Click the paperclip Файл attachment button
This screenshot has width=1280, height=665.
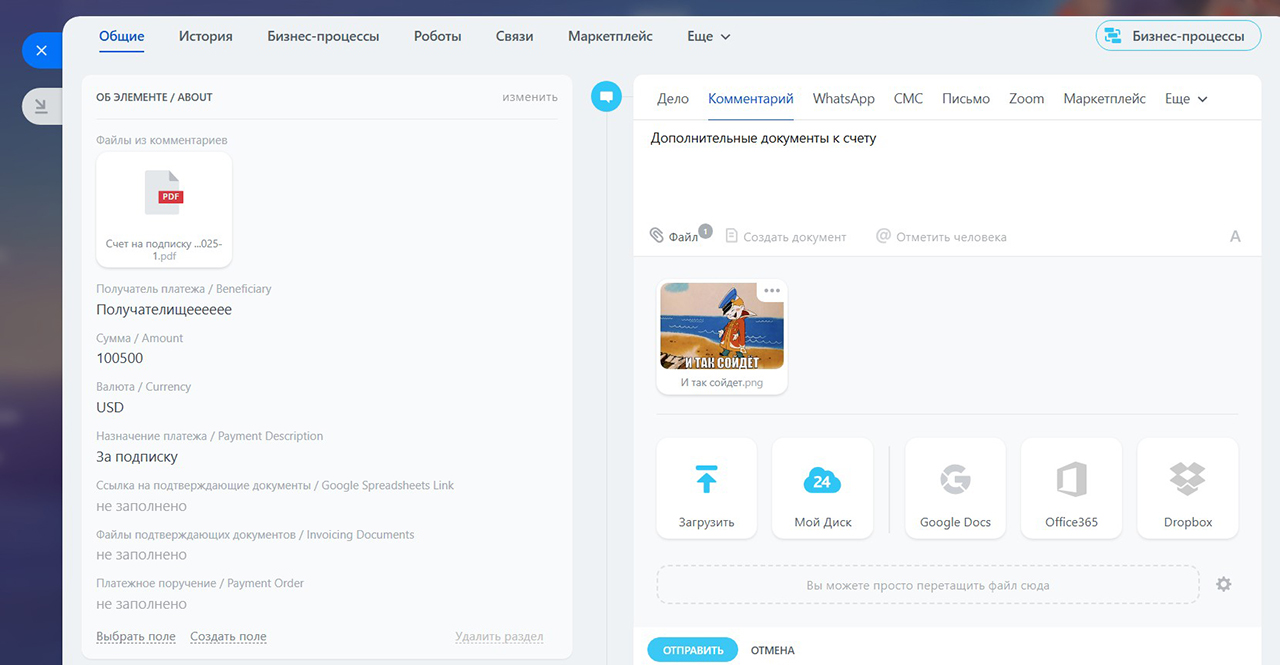pos(674,236)
